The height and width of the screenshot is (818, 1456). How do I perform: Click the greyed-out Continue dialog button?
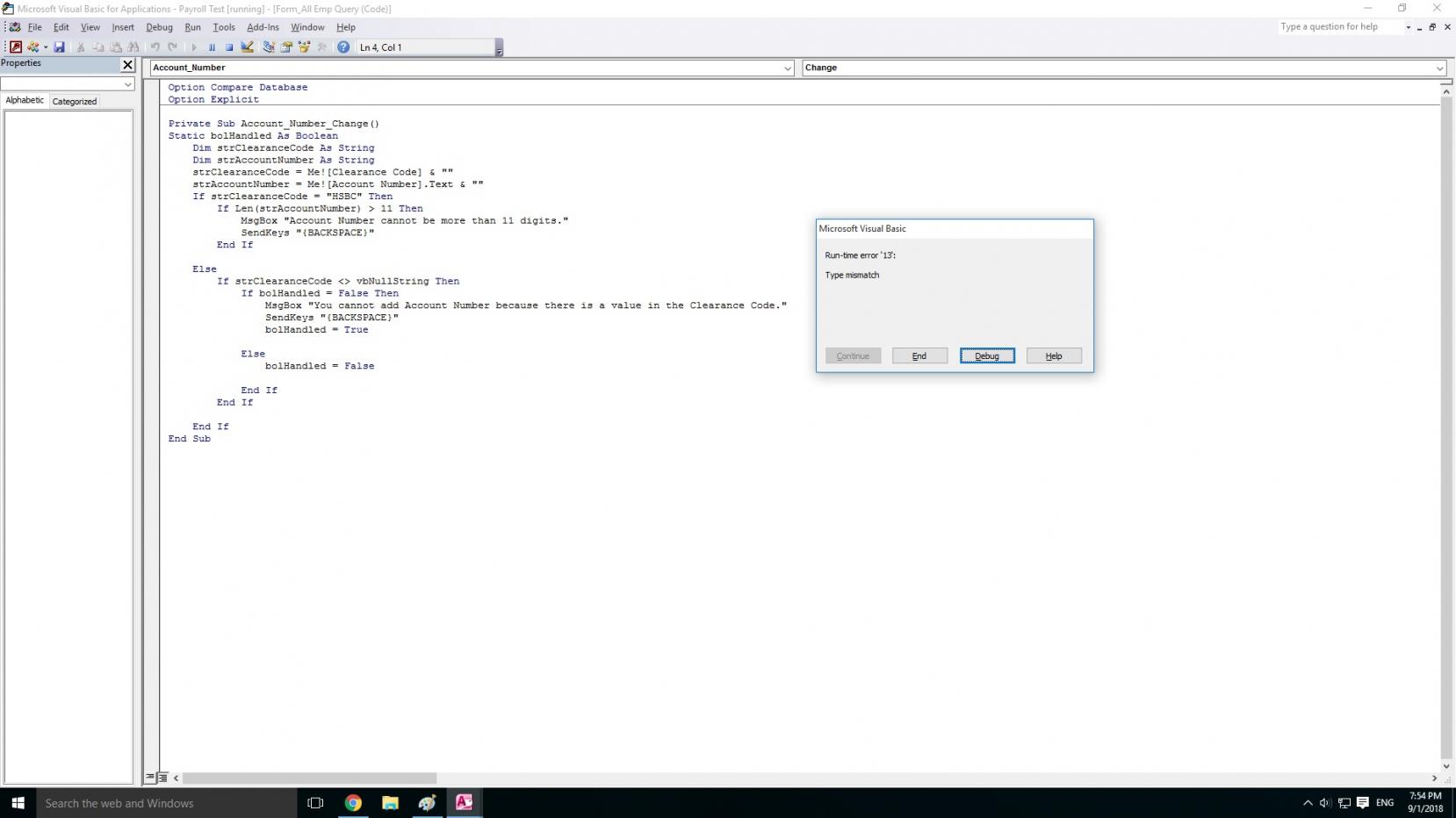[853, 355]
